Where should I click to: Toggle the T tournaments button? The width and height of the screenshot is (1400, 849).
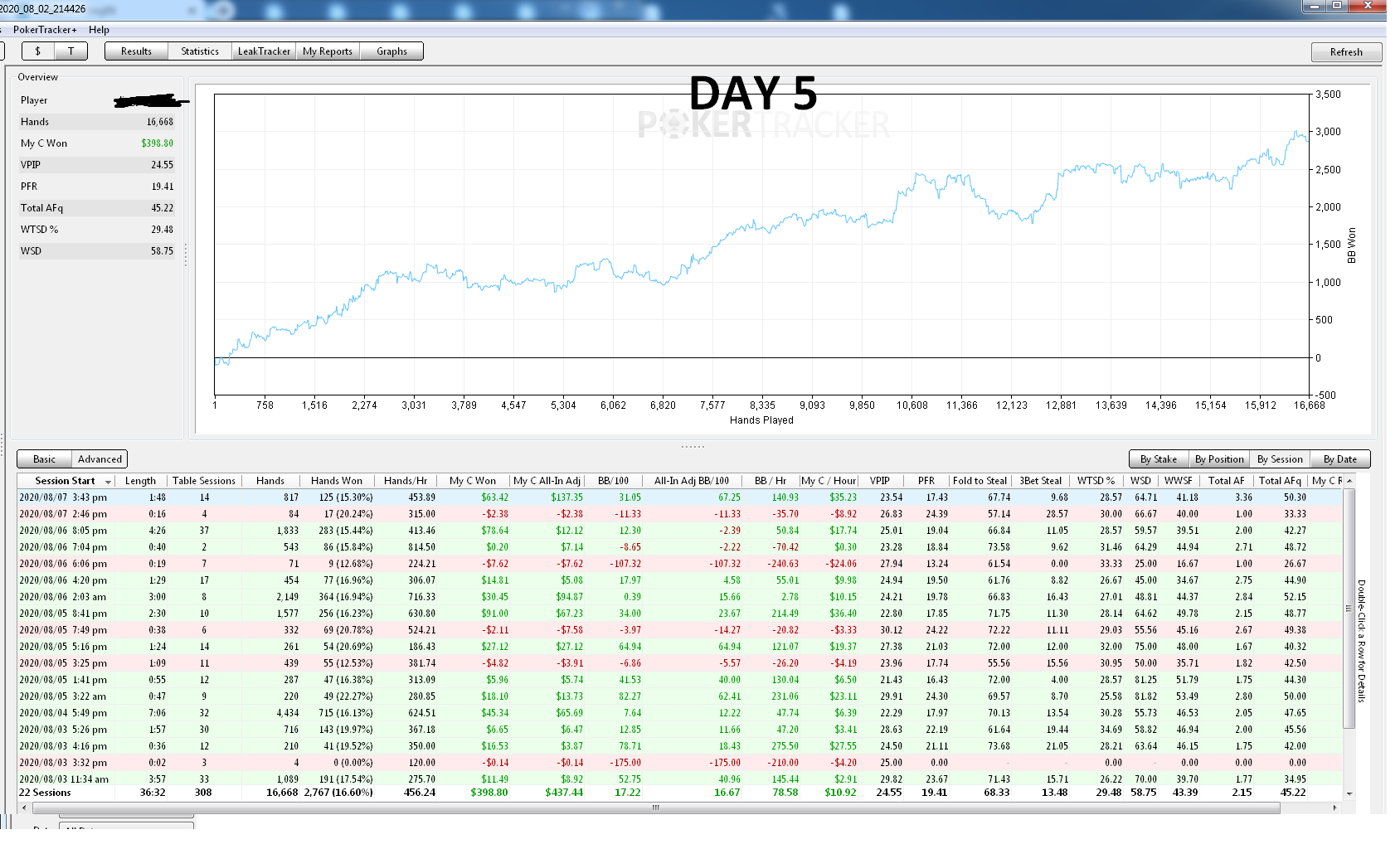coord(71,51)
